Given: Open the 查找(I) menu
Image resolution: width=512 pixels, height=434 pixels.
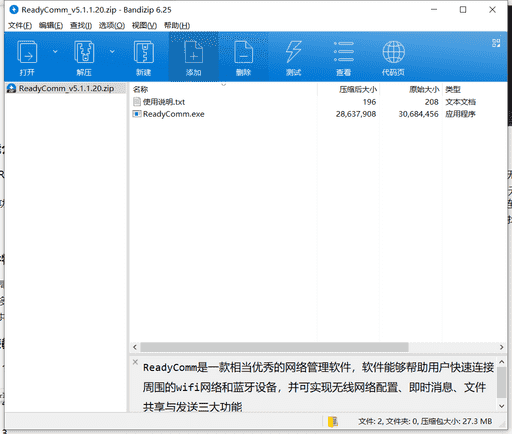Looking at the screenshot, I should [81, 25].
